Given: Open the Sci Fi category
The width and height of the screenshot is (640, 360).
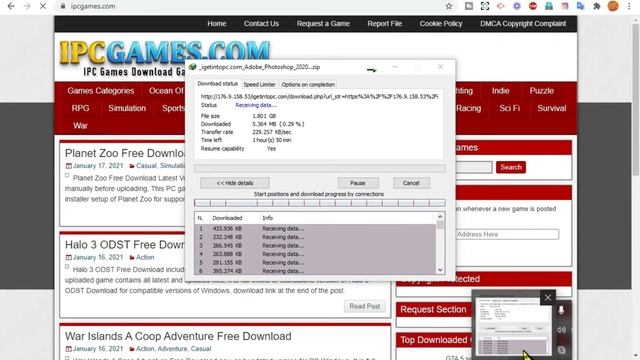Looking at the screenshot, I should (x=509, y=108).
